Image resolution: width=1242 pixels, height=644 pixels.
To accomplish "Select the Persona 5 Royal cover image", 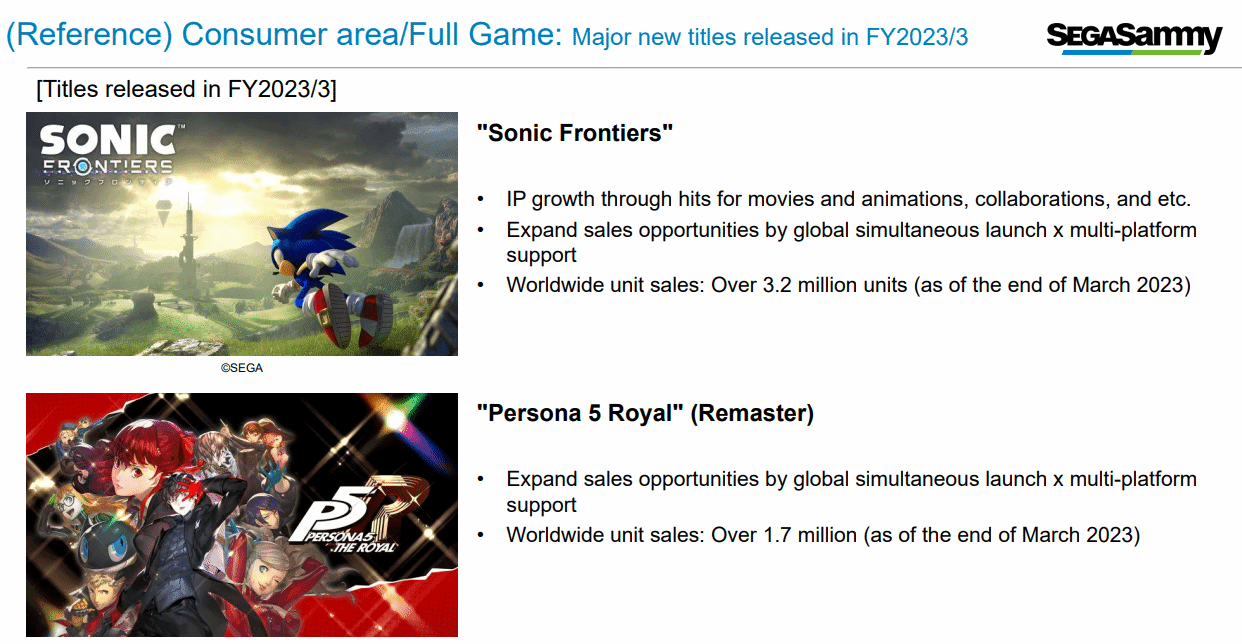I will (x=242, y=515).
